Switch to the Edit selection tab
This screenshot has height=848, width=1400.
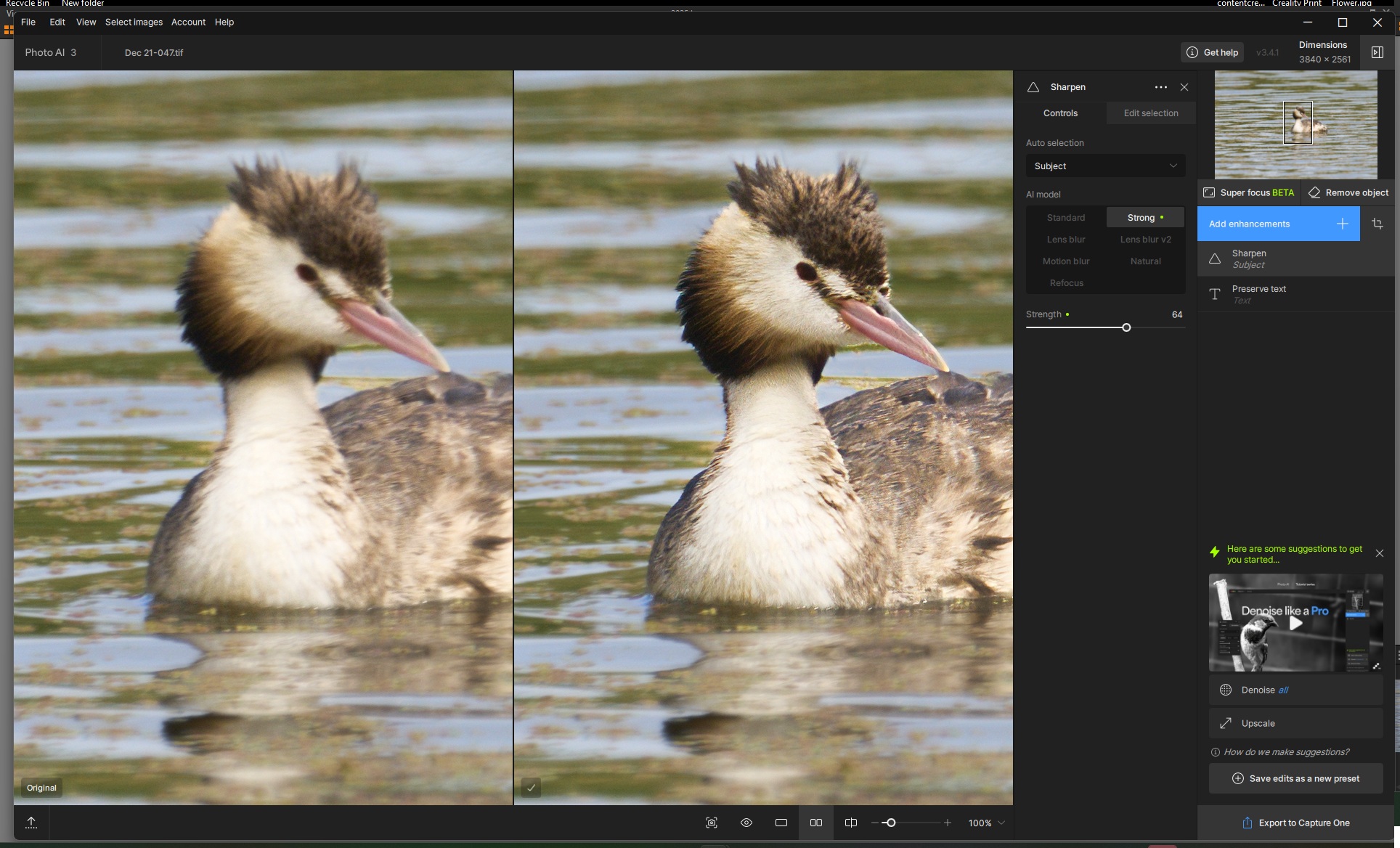click(x=1151, y=113)
